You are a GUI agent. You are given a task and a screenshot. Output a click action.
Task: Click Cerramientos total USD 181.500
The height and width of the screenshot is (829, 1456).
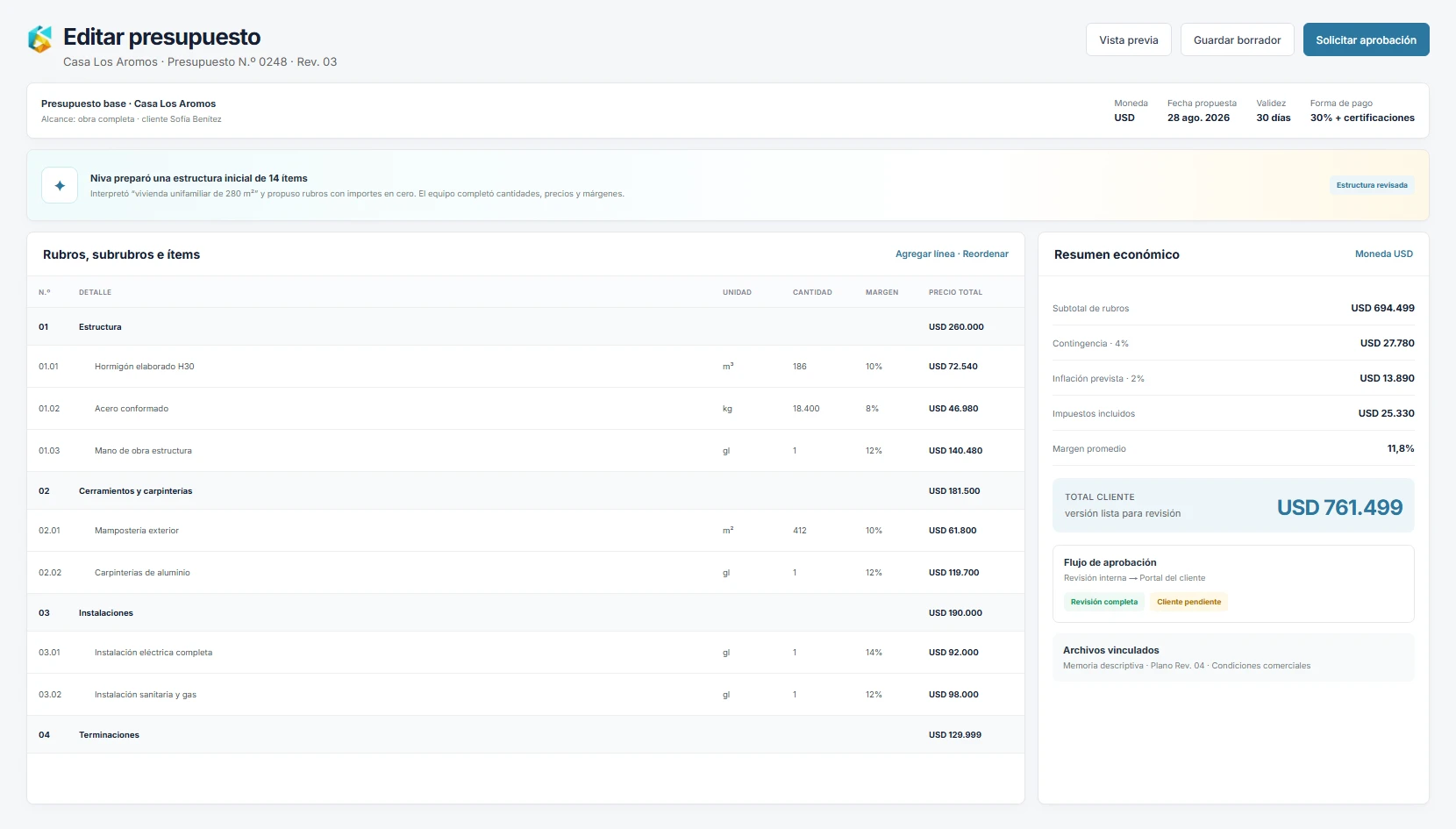pyautogui.click(x=954, y=491)
